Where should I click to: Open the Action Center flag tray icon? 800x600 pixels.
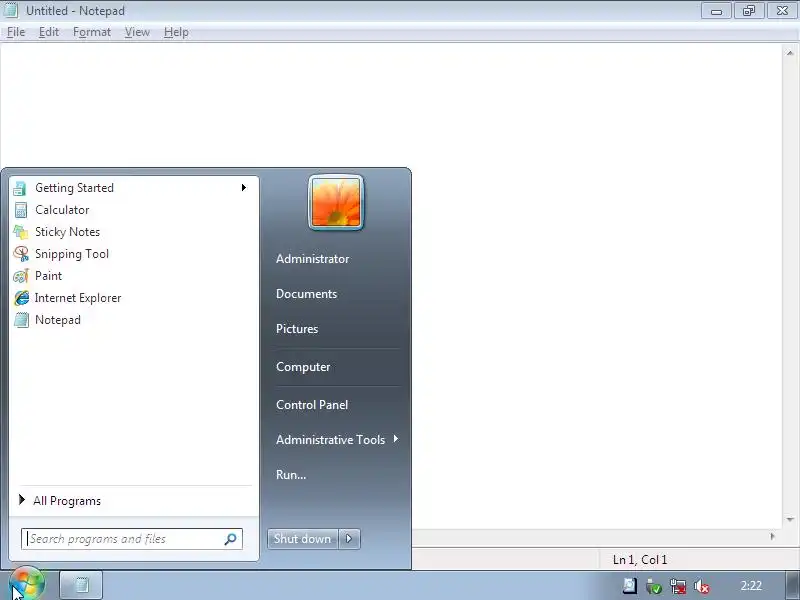point(630,586)
